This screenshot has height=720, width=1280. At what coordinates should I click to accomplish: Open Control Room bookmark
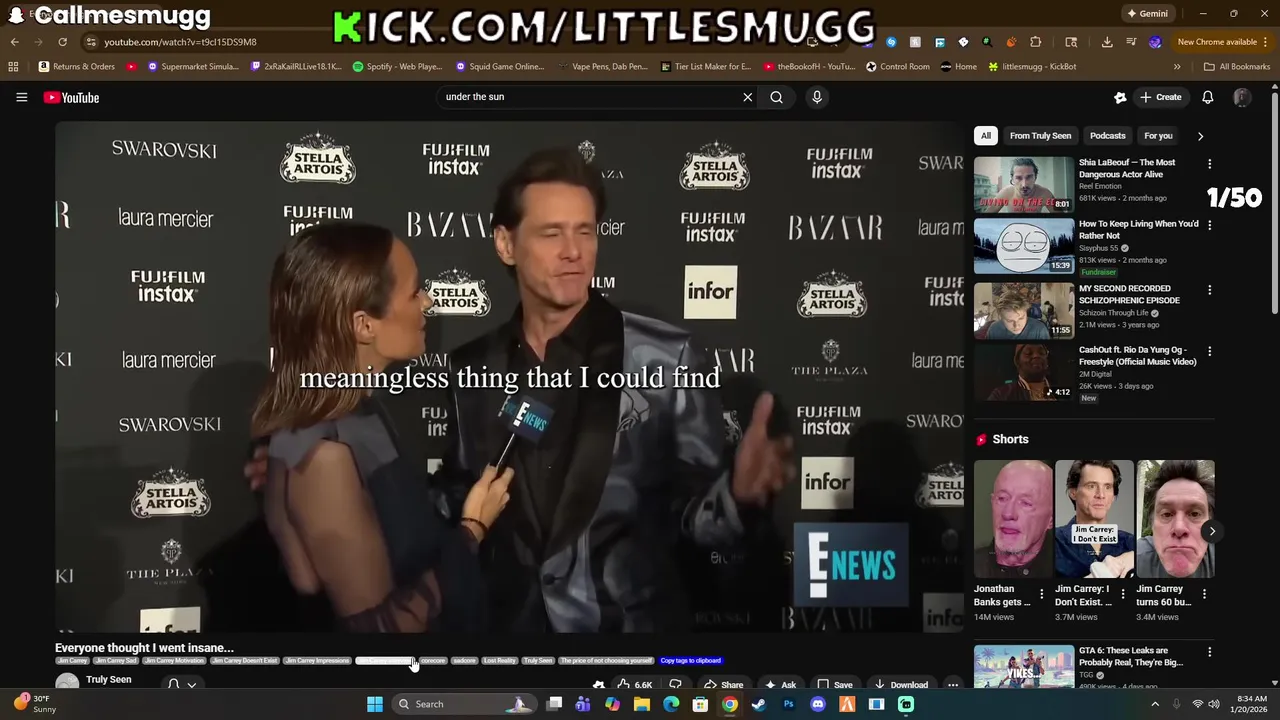(898, 67)
